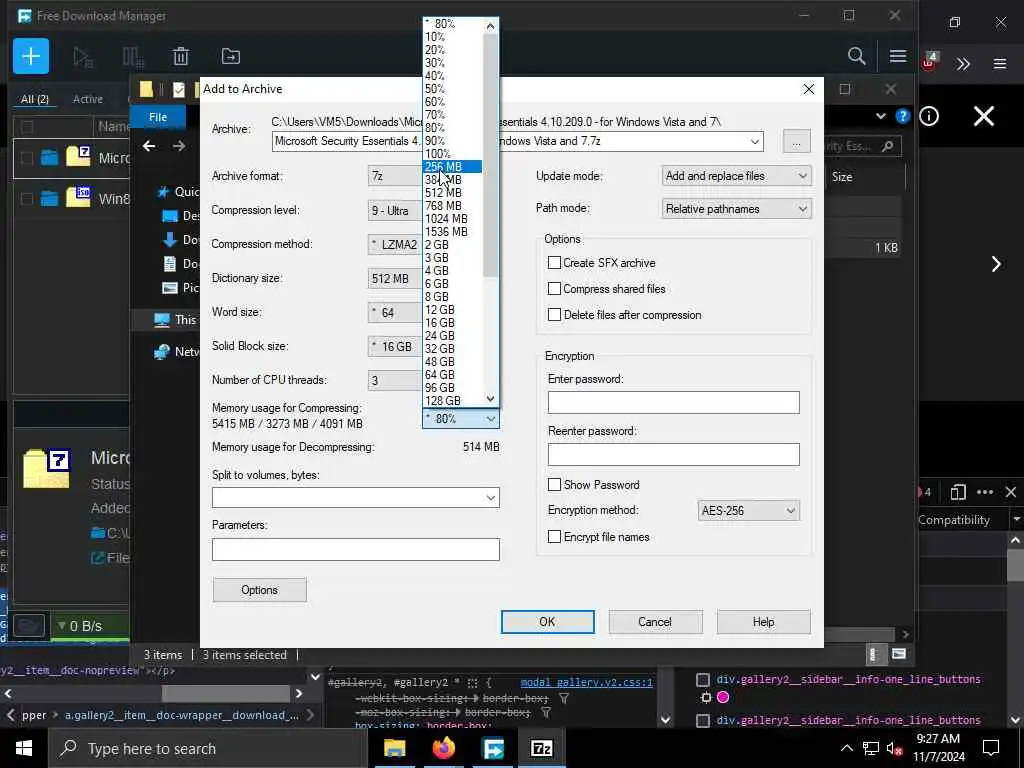This screenshot has height=768, width=1024.
Task: Check Delete files after compression
Action: pos(554,315)
